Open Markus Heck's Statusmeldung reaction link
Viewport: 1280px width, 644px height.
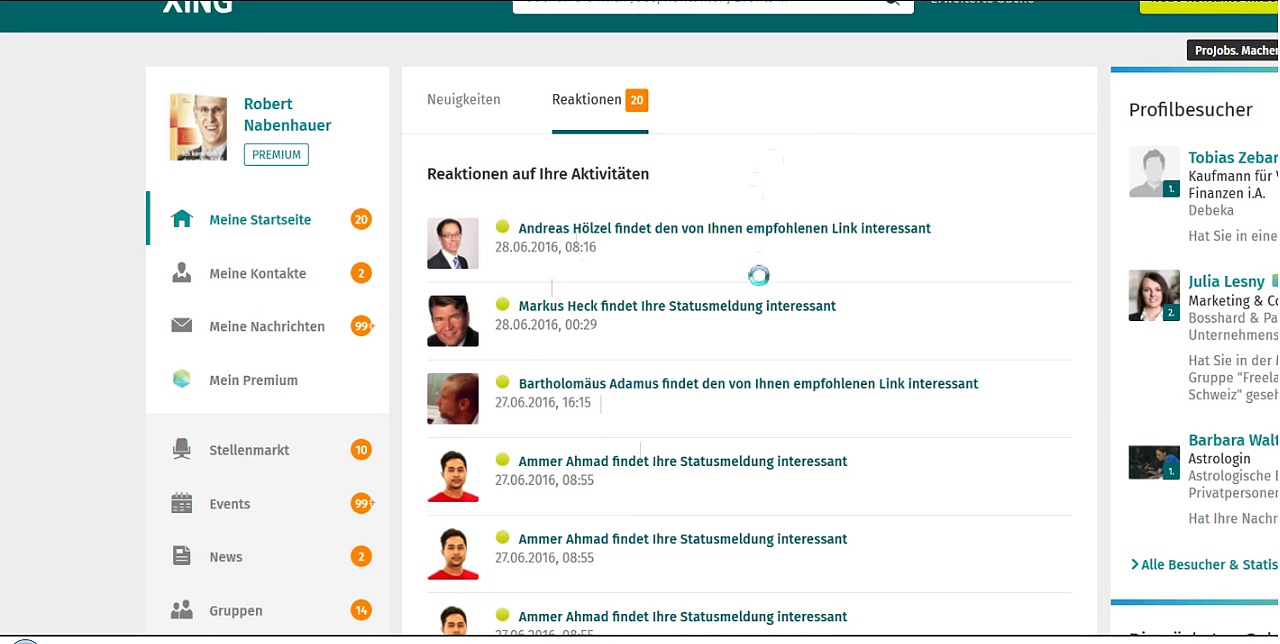(x=677, y=306)
